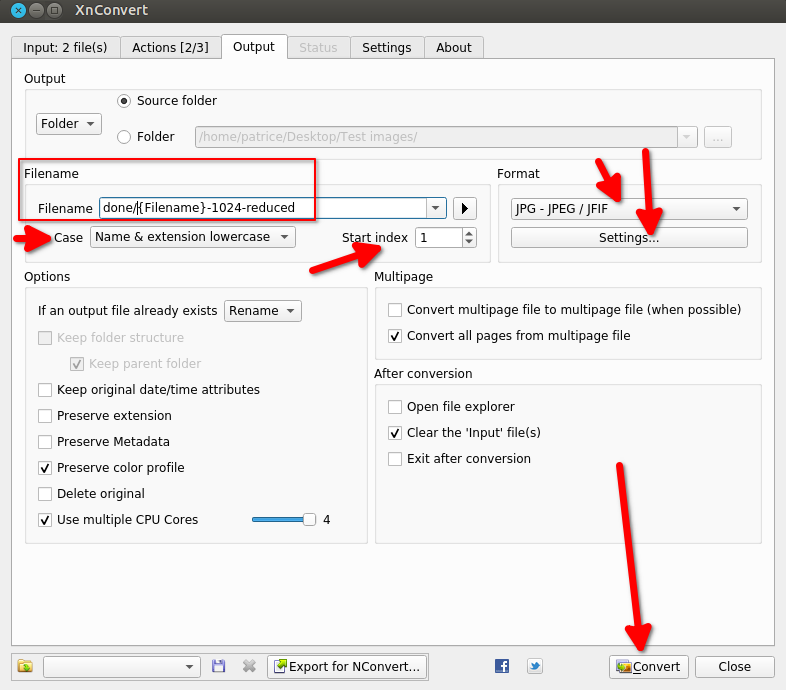Screen dimensions: 786x690
Task: Click the Convert button
Action: pyautogui.click(x=649, y=667)
